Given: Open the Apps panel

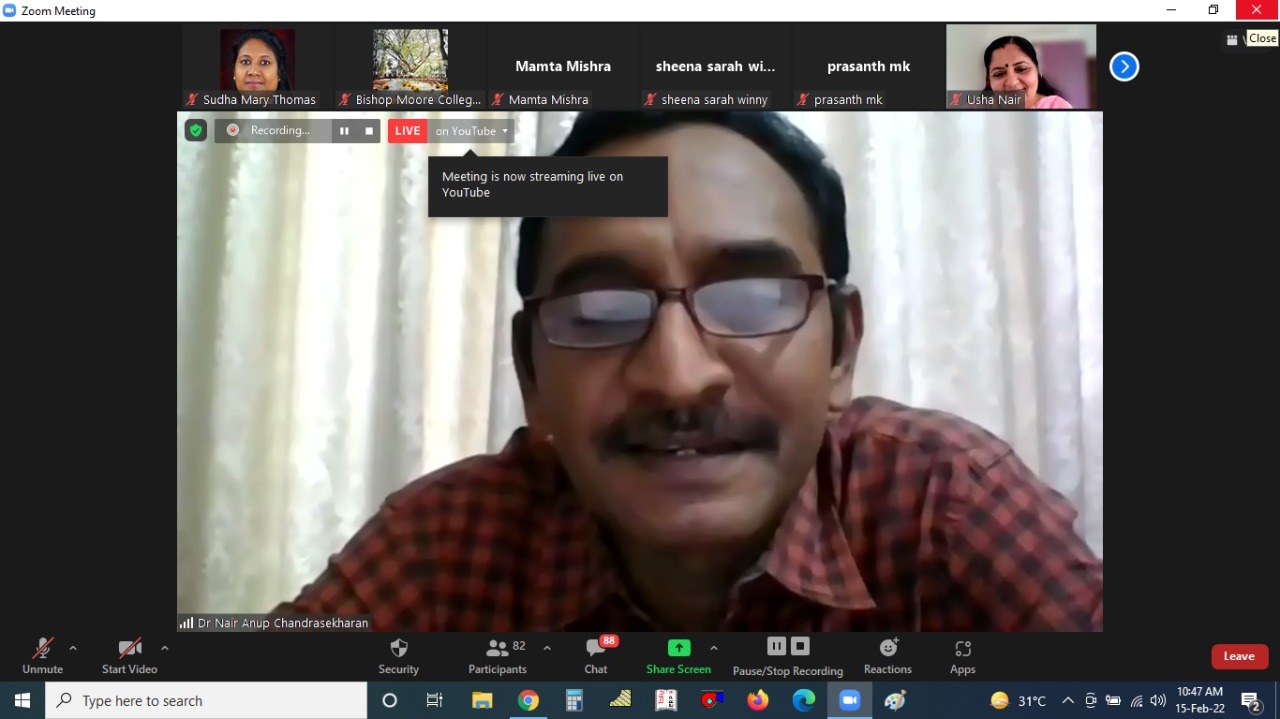Looking at the screenshot, I should [963, 656].
